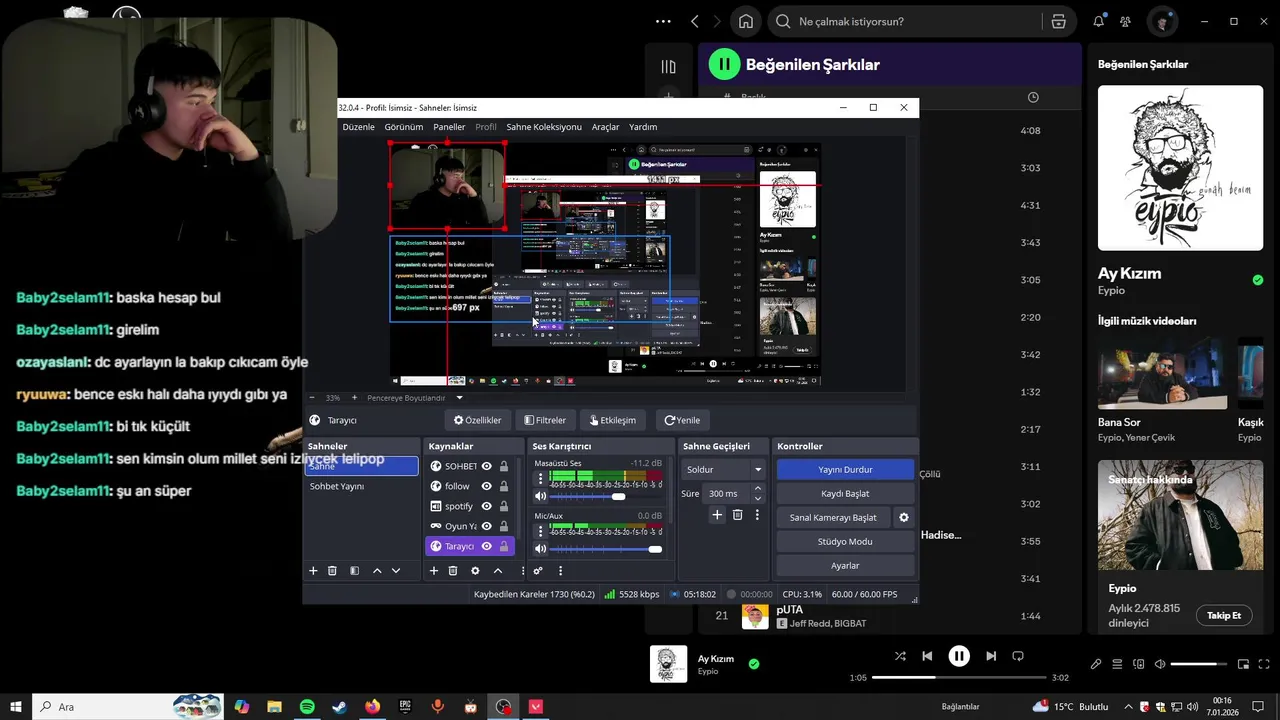The width and height of the screenshot is (1280, 720).
Task: Delete the scene using the Sahneler trash icon
Action: tap(333, 571)
